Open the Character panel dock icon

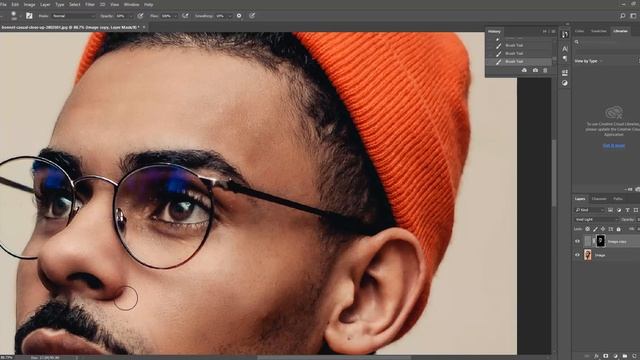[564, 49]
